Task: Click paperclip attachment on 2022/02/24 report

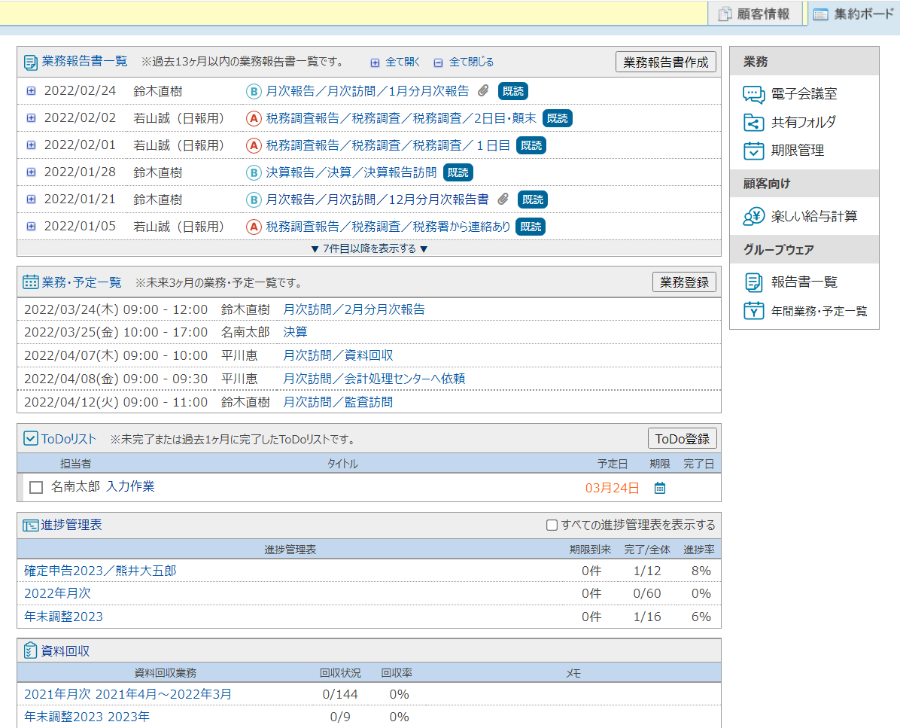Action: pyautogui.click(x=483, y=91)
